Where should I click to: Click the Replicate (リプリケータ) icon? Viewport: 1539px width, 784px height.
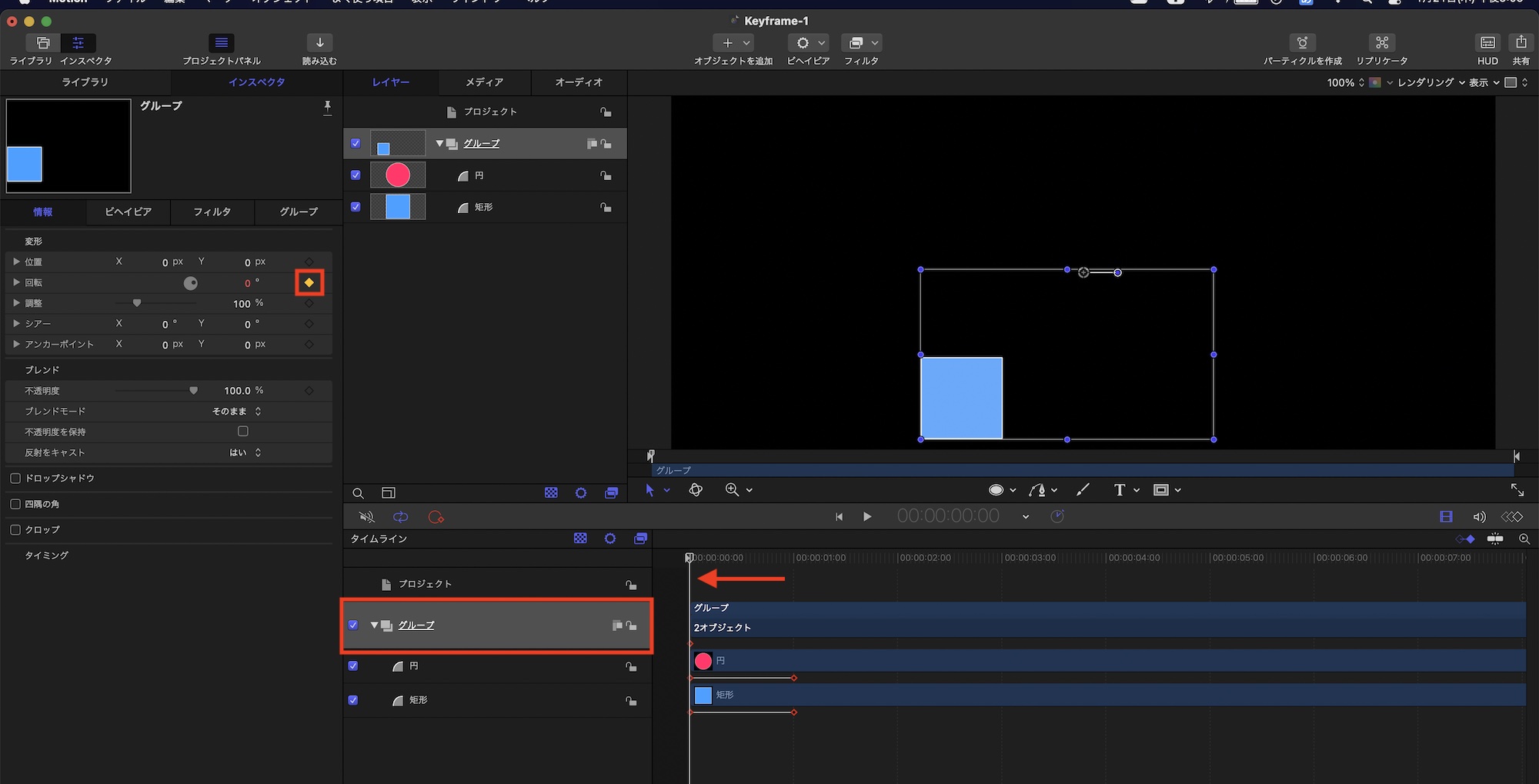(x=1382, y=43)
